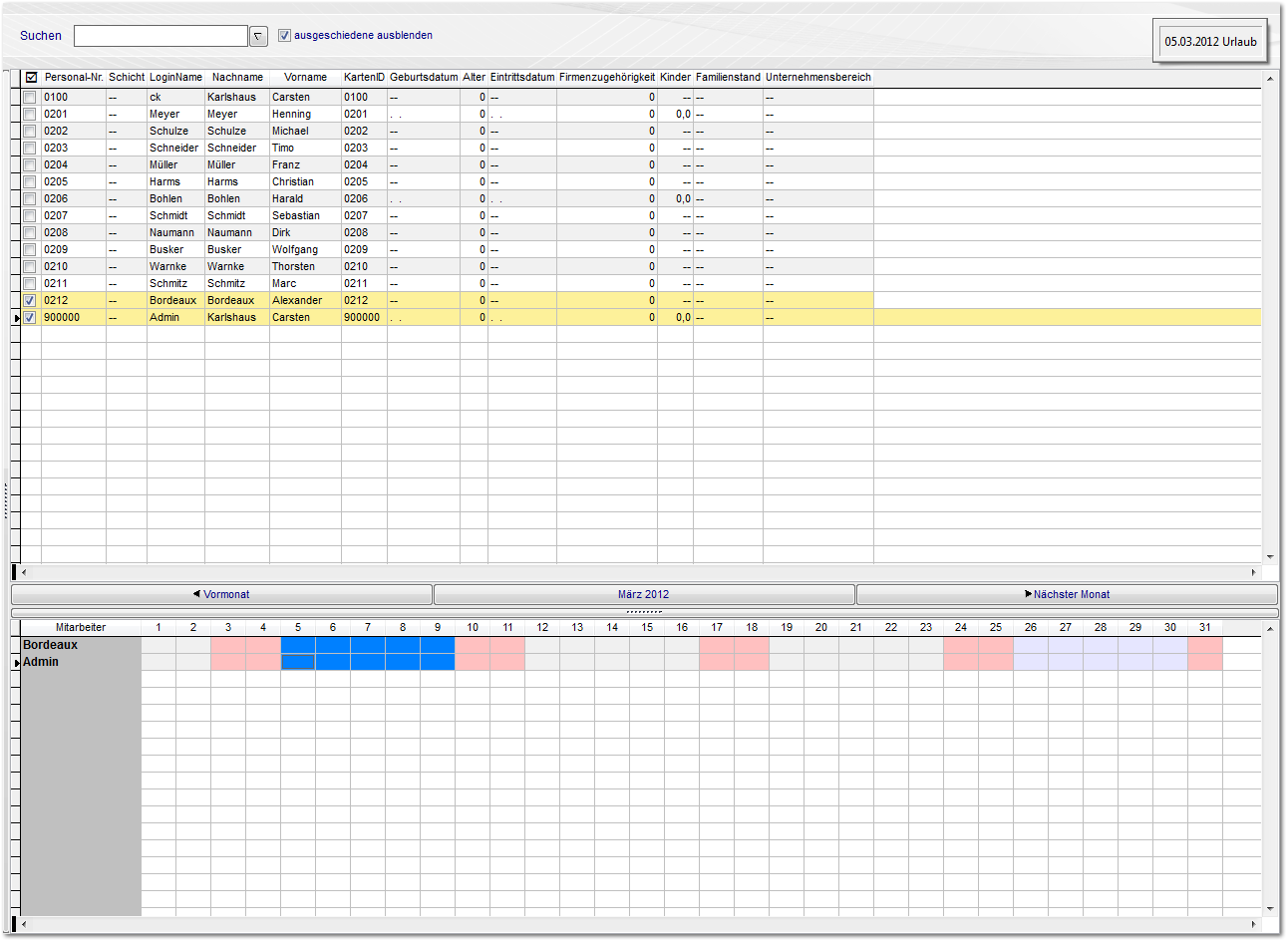Click the Suchen search input field

point(161,36)
